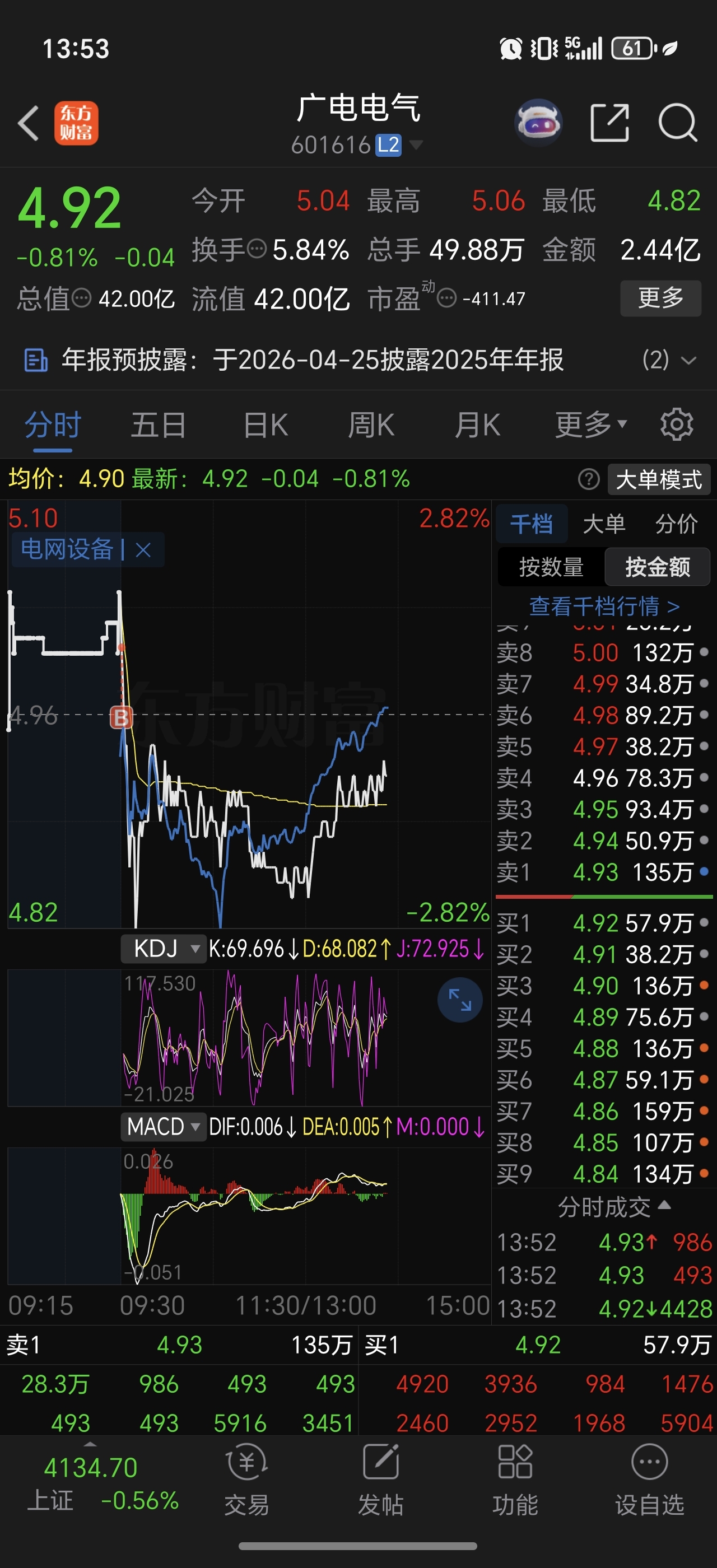Open the KDJ indicator dropdown
Screen dimensions: 717x1568
(164, 948)
